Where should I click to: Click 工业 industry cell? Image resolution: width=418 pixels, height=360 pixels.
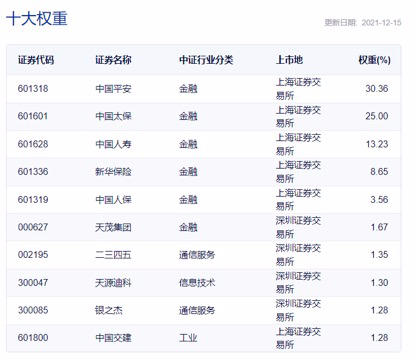188,338
